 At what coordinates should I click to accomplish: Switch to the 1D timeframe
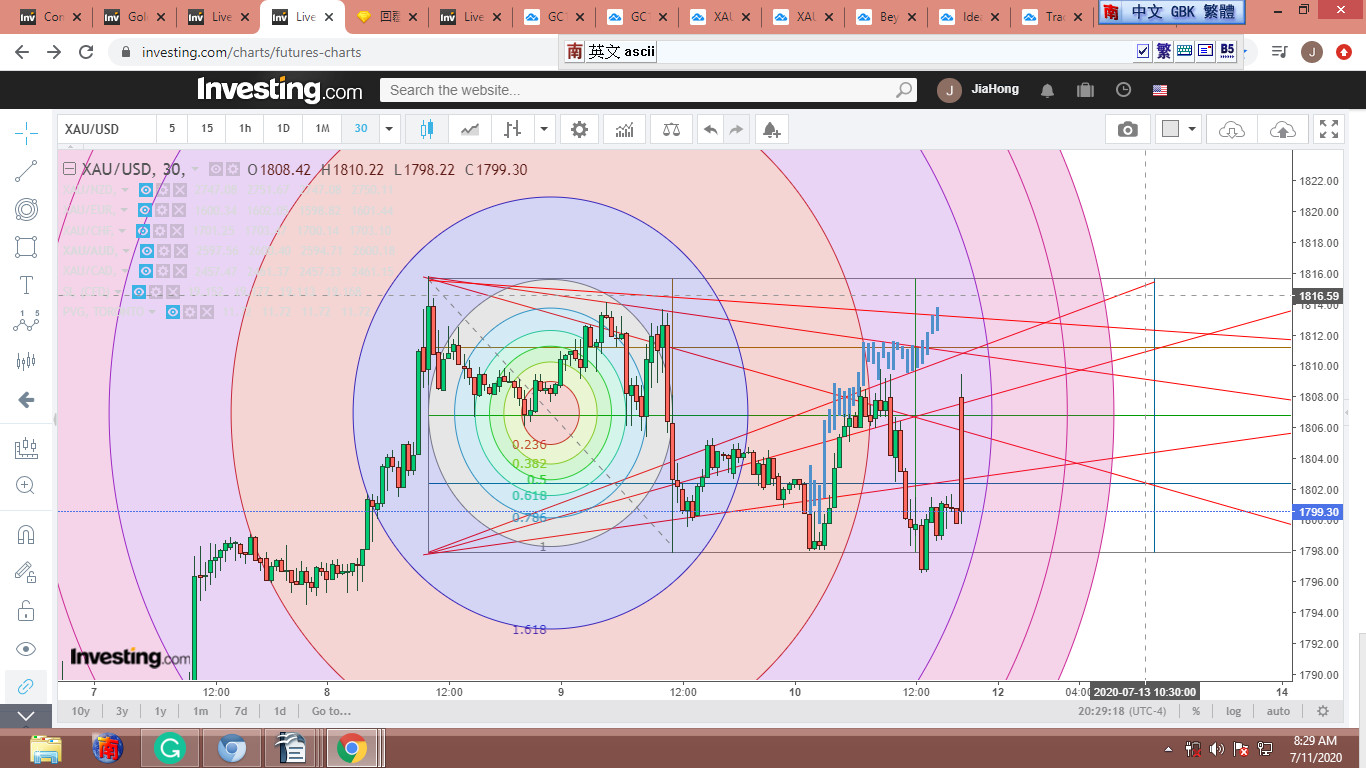click(x=283, y=129)
